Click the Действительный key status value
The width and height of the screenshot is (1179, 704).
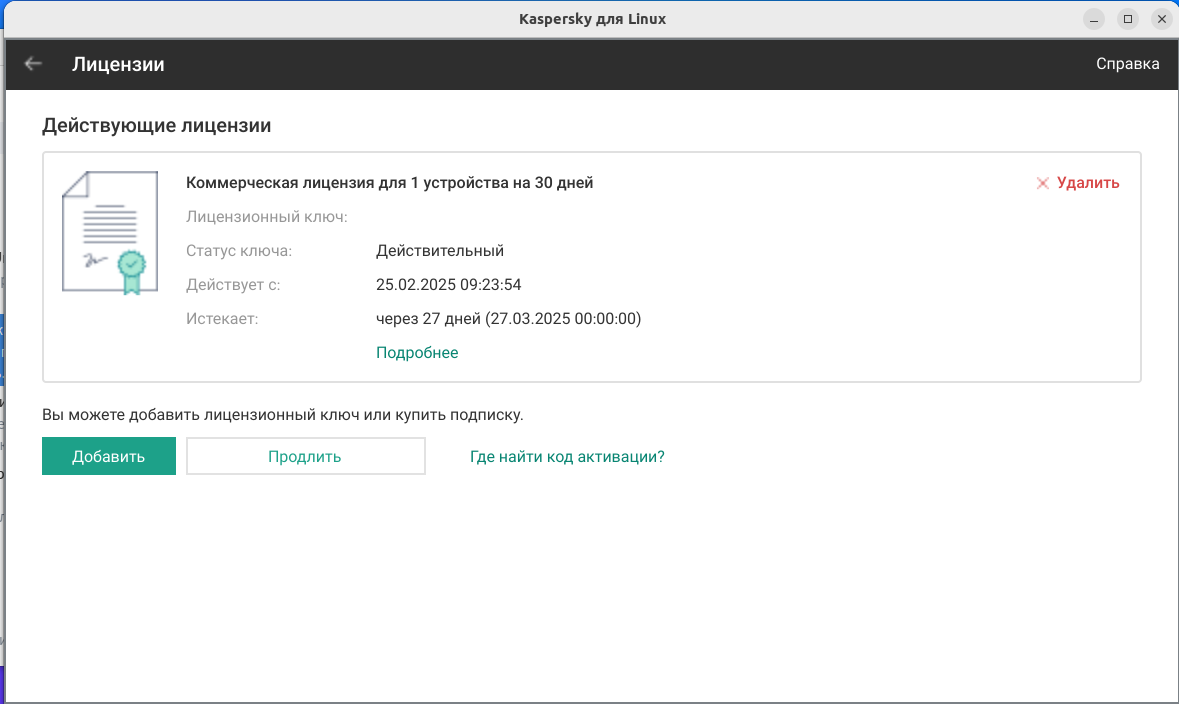pos(440,250)
